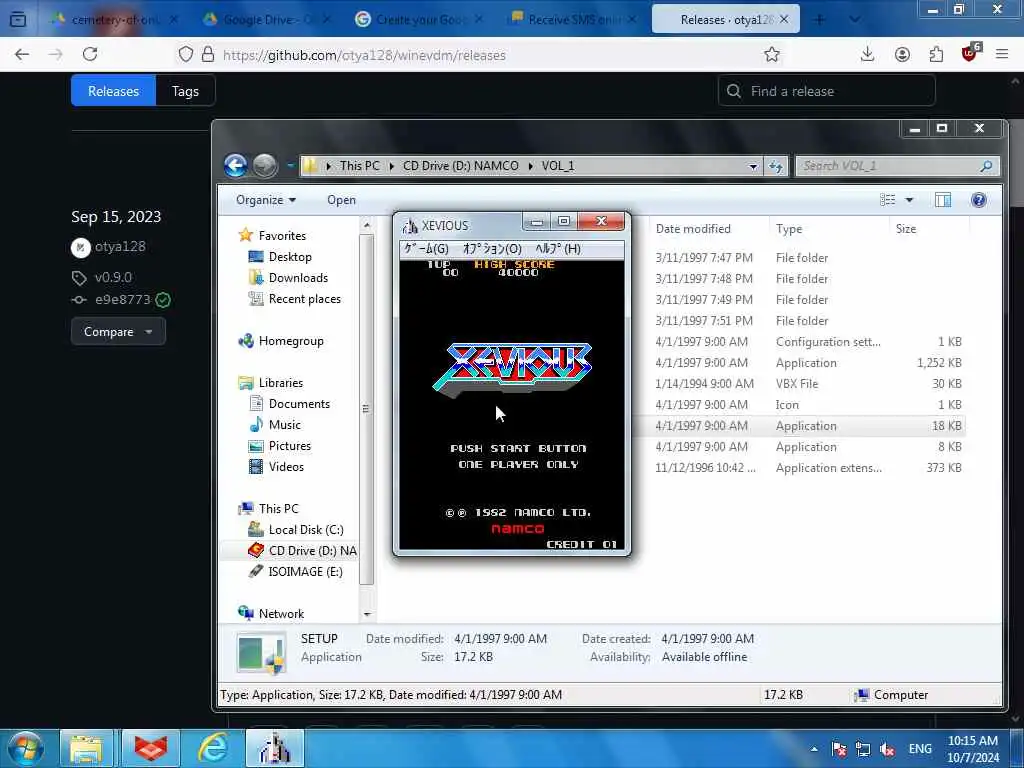Viewport: 1024px width, 768px height.
Task: Refresh the VOL_1 folder view
Action: click(x=776, y=167)
